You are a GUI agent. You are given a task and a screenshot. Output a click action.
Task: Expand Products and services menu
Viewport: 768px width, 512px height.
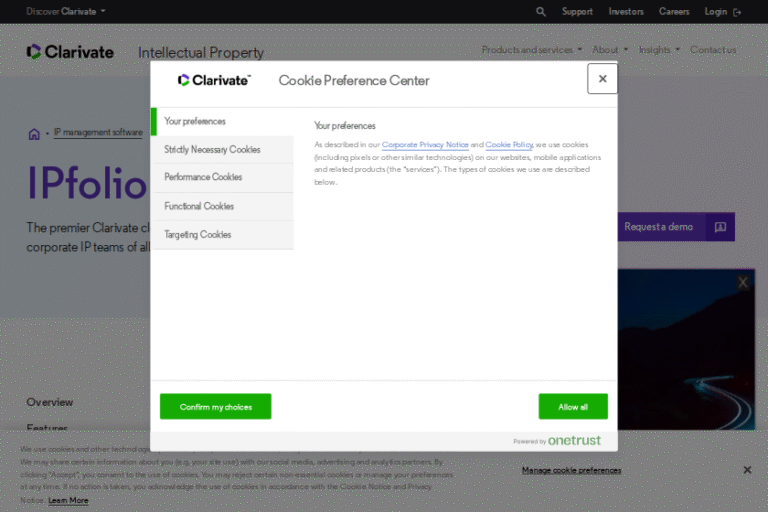pos(531,49)
